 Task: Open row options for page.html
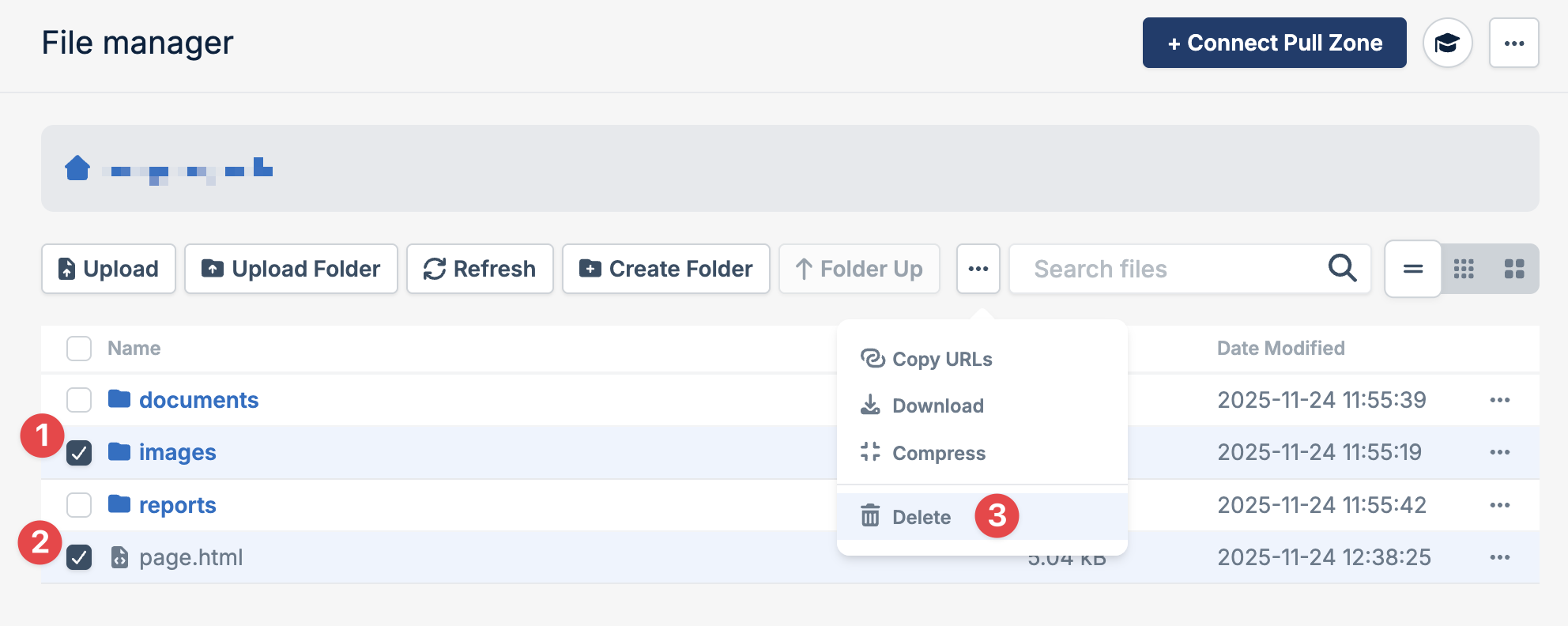click(x=1500, y=557)
